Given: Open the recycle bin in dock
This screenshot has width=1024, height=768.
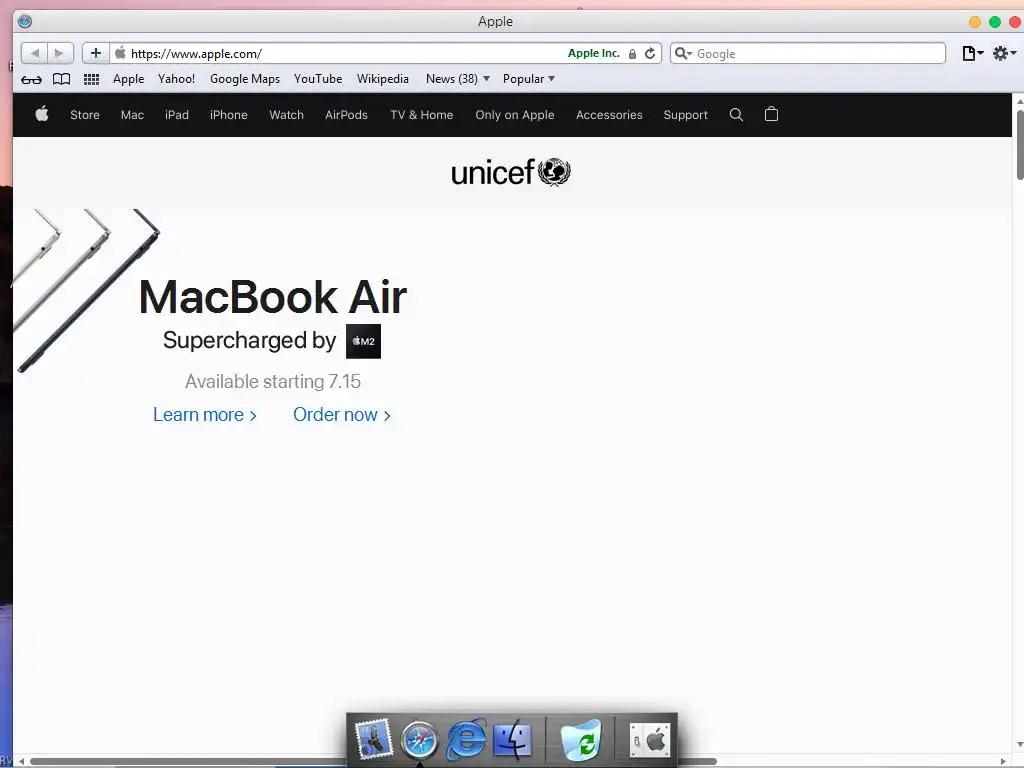Looking at the screenshot, I should [x=581, y=741].
